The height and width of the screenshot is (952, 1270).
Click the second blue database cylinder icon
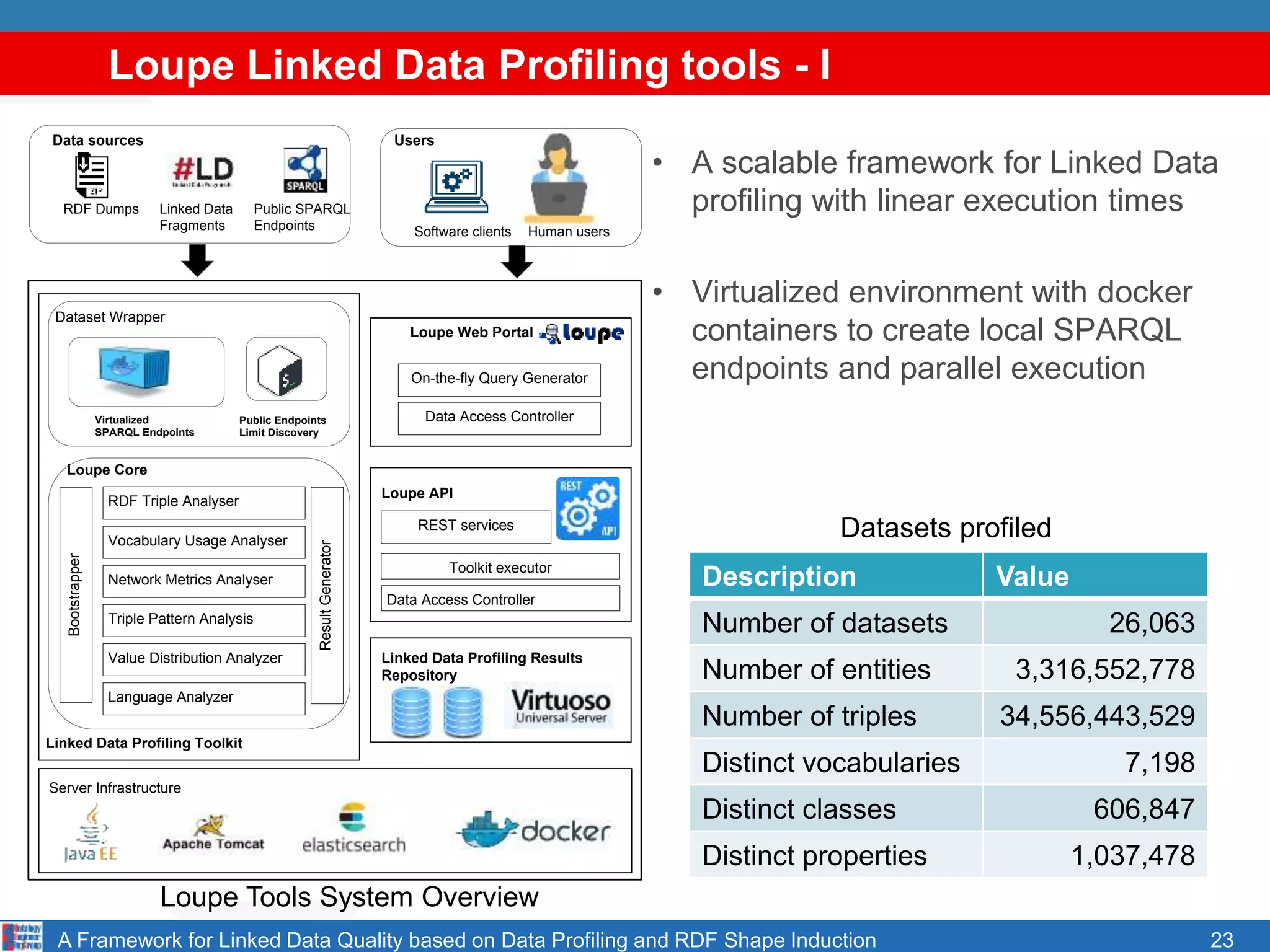[463, 713]
